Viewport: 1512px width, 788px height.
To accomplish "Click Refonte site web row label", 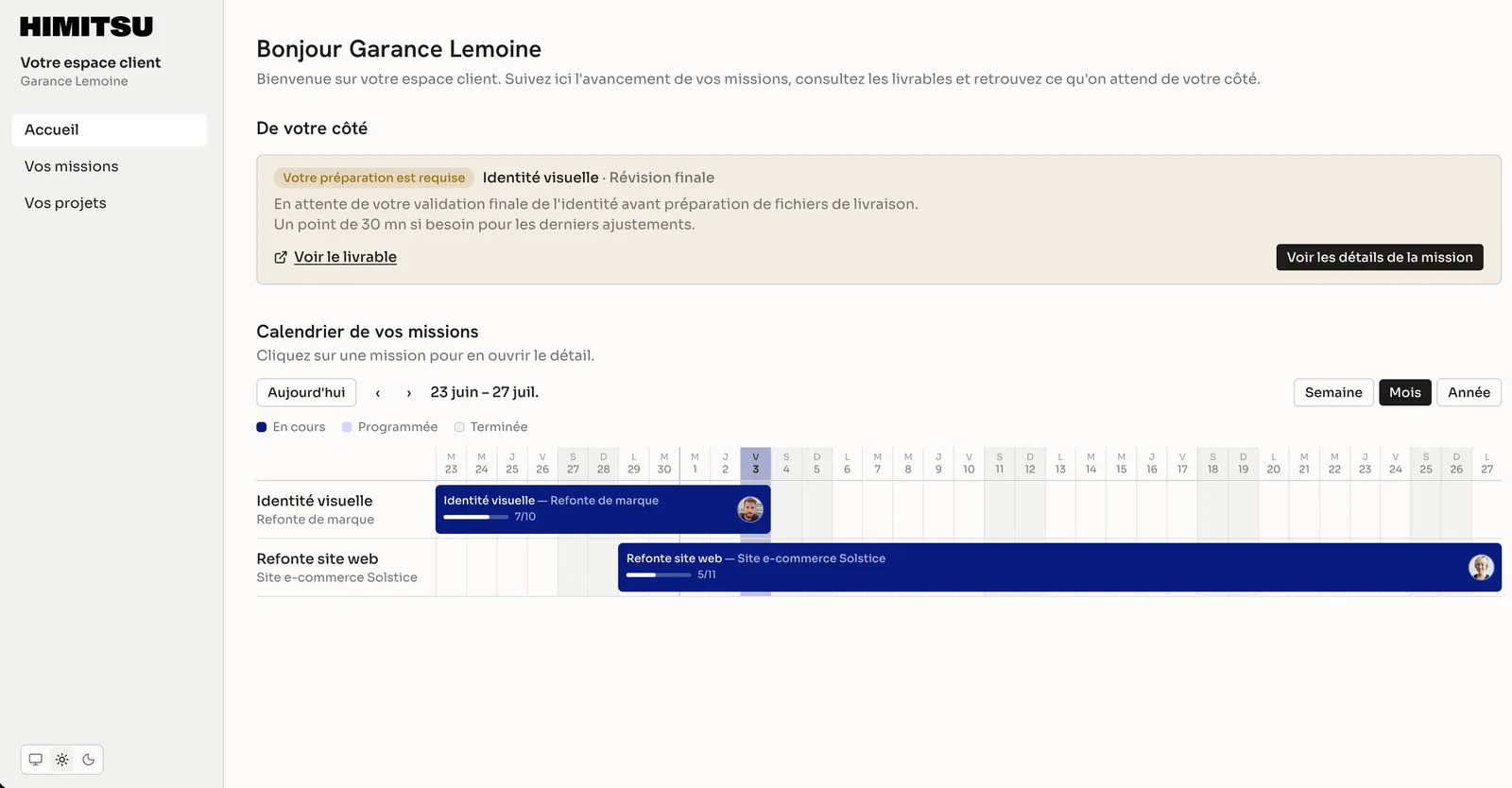I will pyautogui.click(x=318, y=559).
